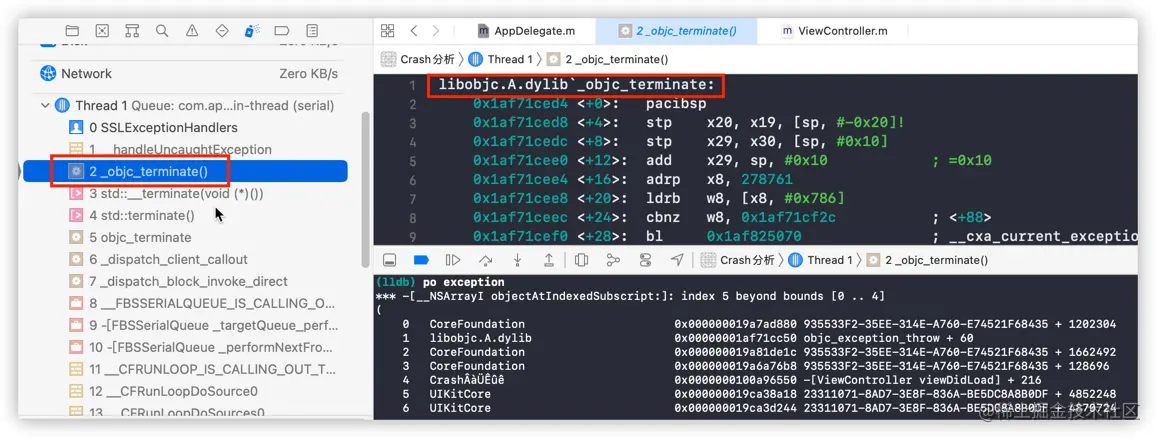1156x438 pixels.
Task: Toggle the blue breakpoints activation button
Action: pos(421,260)
